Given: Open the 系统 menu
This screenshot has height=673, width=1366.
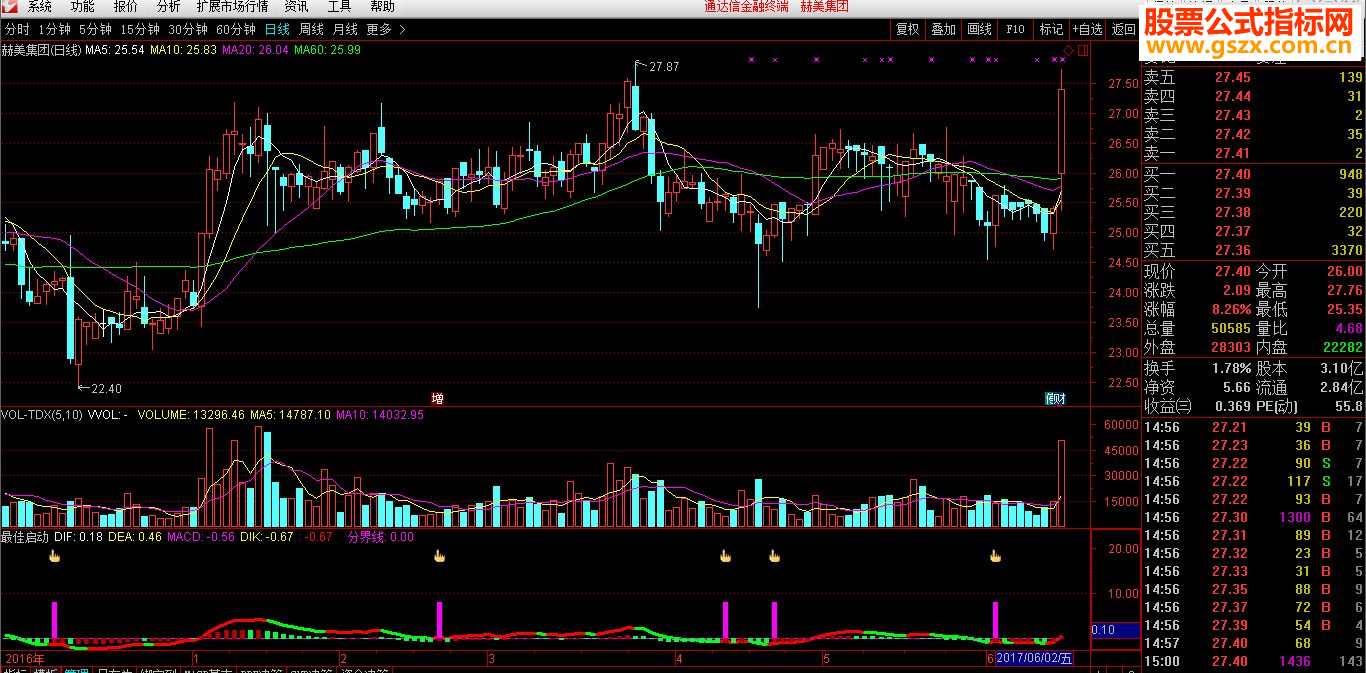Looking at the screenshot, I should 40,6.
